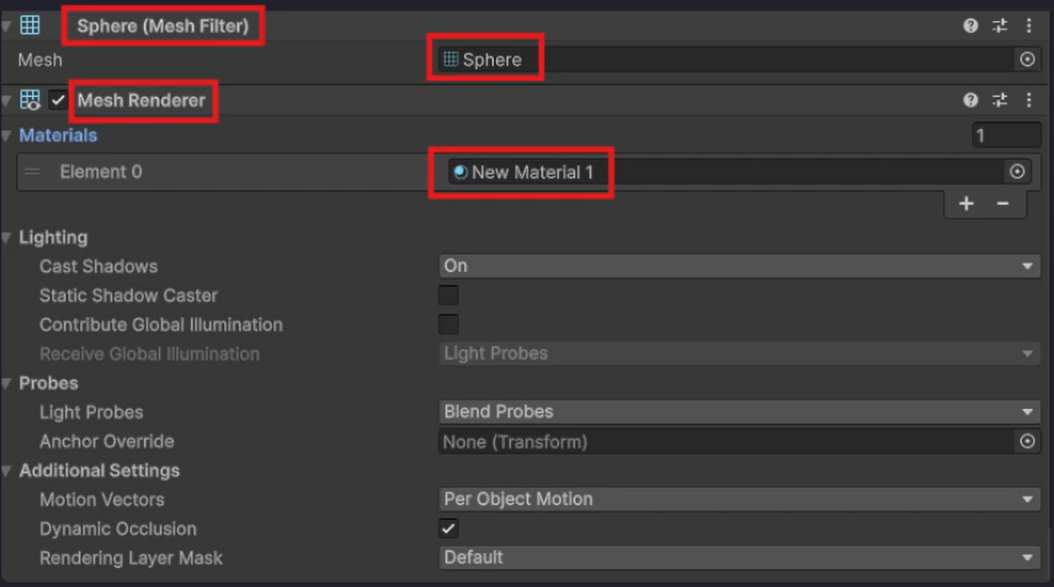Open the Mesh Filter three-dot context menu

(1029, 26)
